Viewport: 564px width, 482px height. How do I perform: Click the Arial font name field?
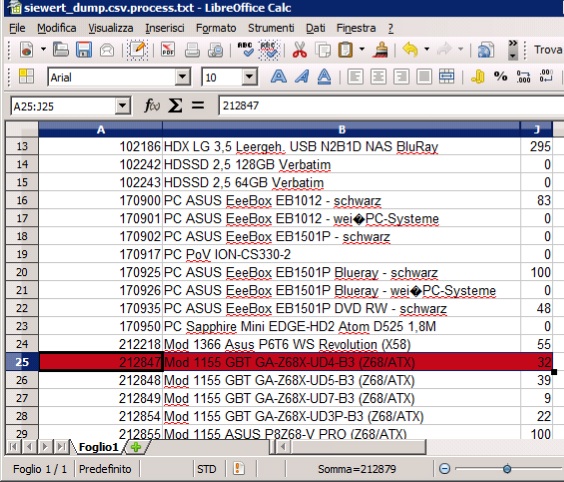tap(112, 77)
